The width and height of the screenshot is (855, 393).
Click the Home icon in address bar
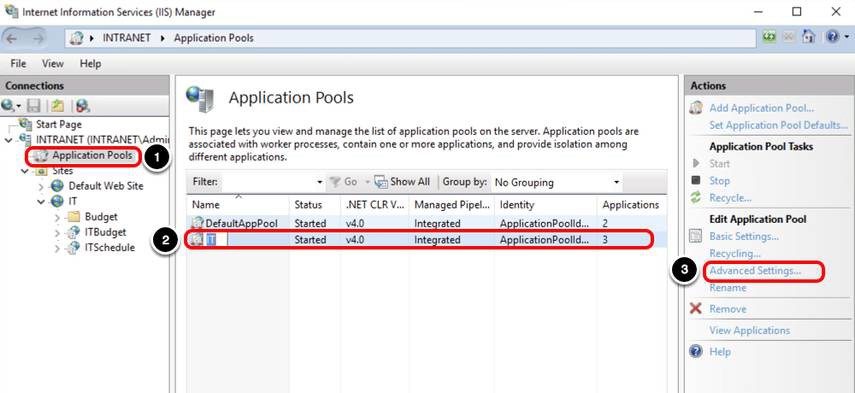tap(809, 38)
